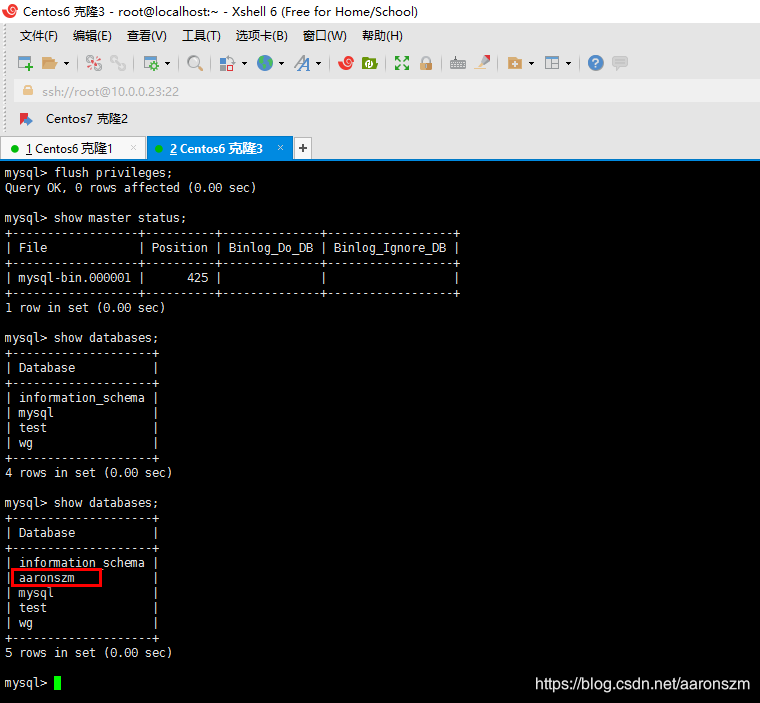Image resolution: width=760 pixels, height=703 pixels.
Task: Open the Centos7 克隆2 quick link
Action: tap(87, 119)
